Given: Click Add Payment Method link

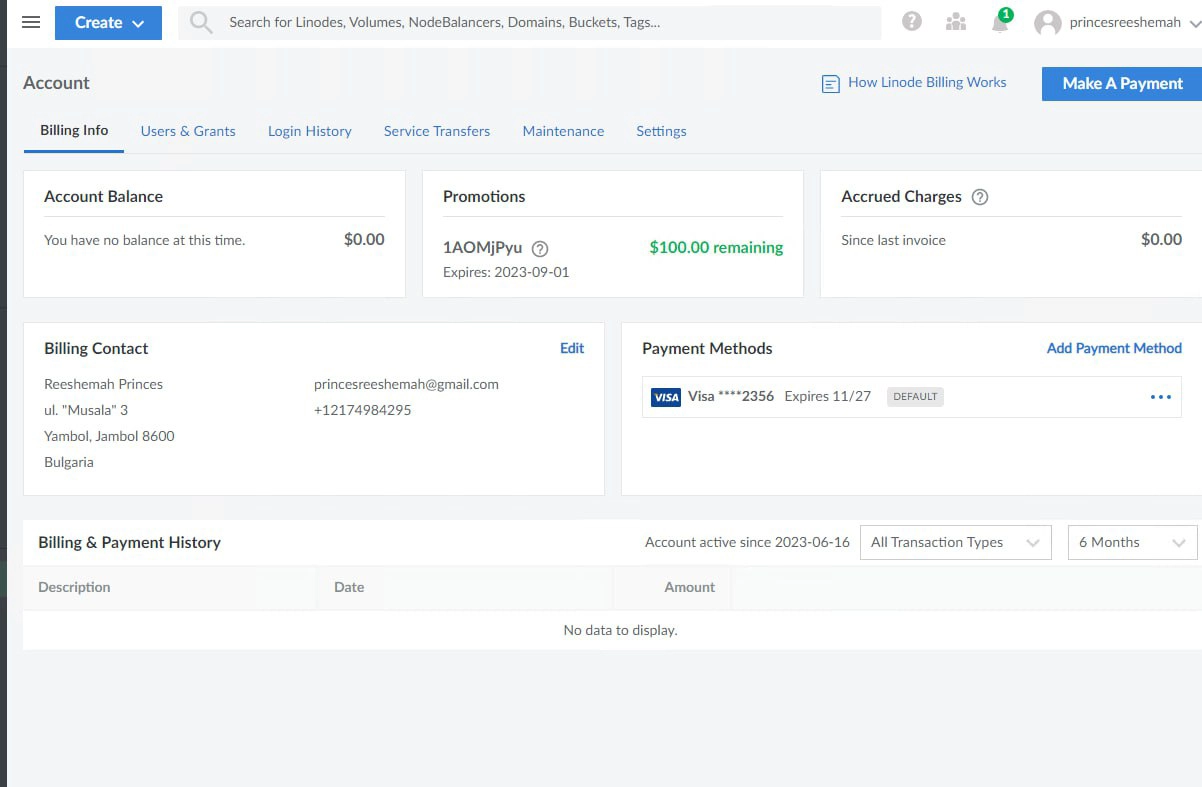Looking at the screenshot, I should point(1114,348).
